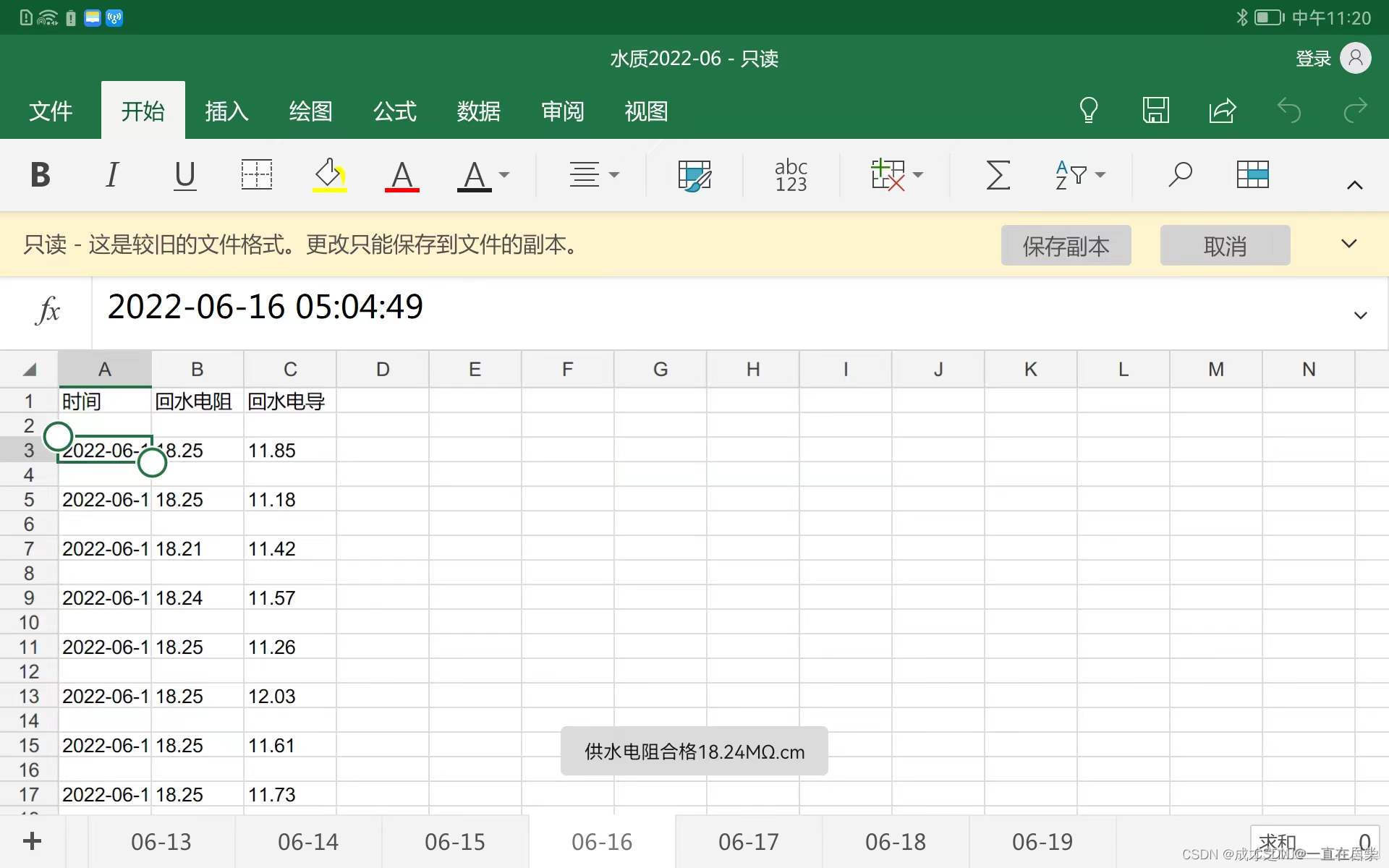Switch to the 数据 tab
The width and height of the screenshot is (1389, 868).
[x=478, y=111]
